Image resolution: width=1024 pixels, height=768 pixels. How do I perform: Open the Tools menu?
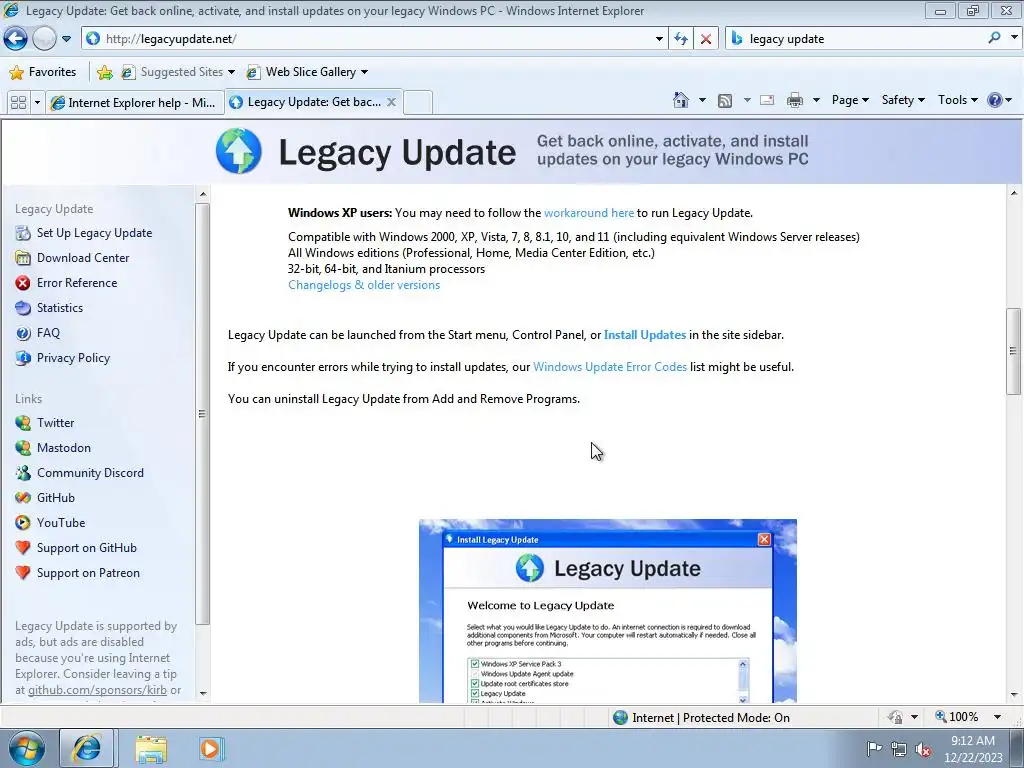pos(958,100)
